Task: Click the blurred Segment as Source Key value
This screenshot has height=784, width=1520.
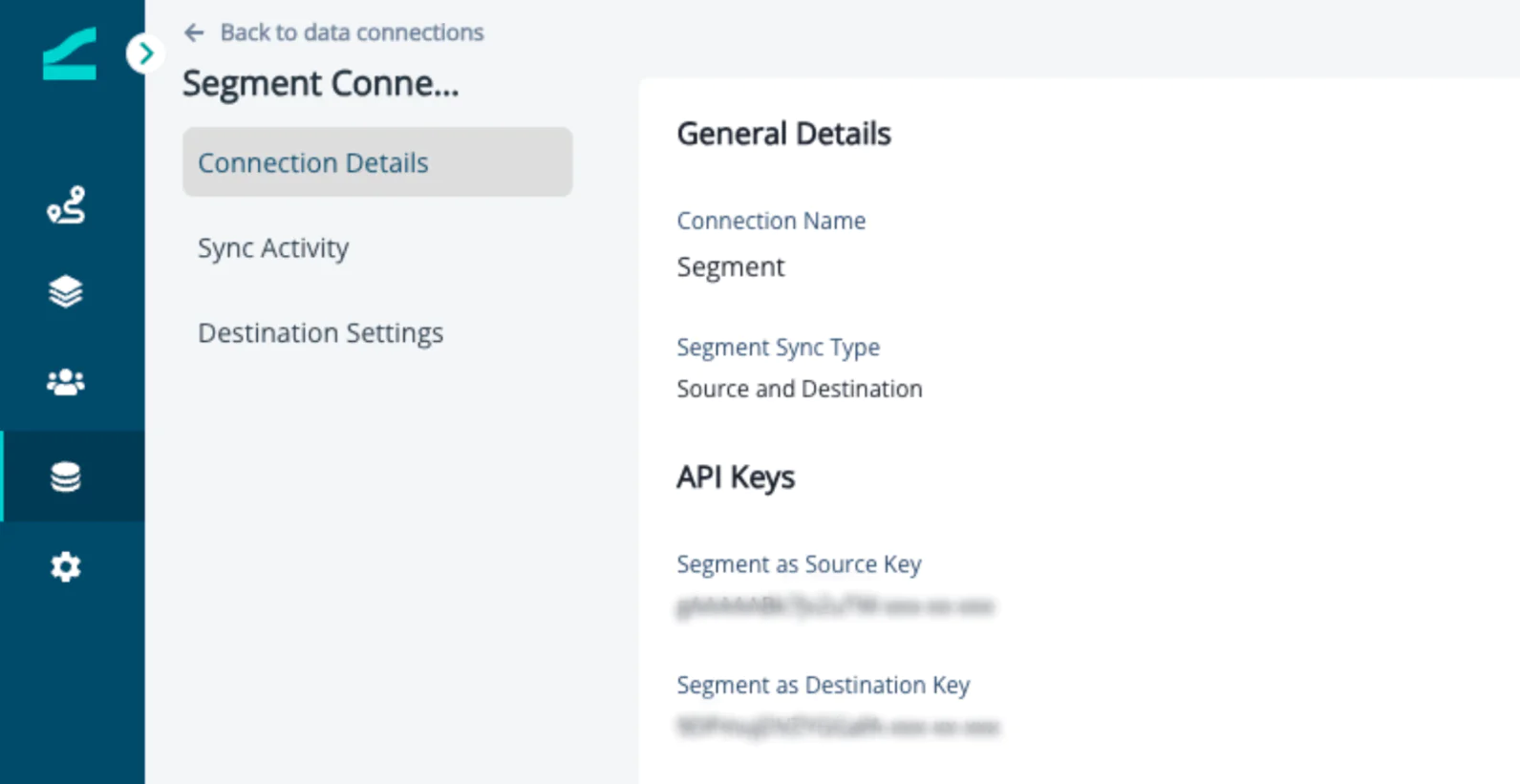Action: pyautogui.click(x=834, y=606)
